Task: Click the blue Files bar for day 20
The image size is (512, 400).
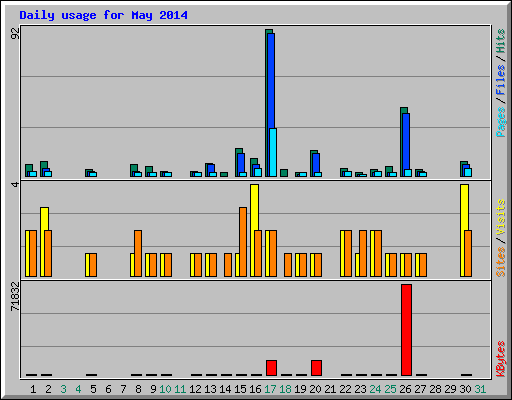Action: pyautogui.click(x=316, y=163)
